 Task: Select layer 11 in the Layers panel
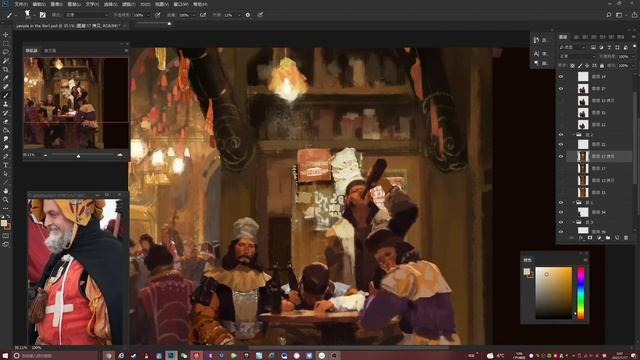pos(599,192)
